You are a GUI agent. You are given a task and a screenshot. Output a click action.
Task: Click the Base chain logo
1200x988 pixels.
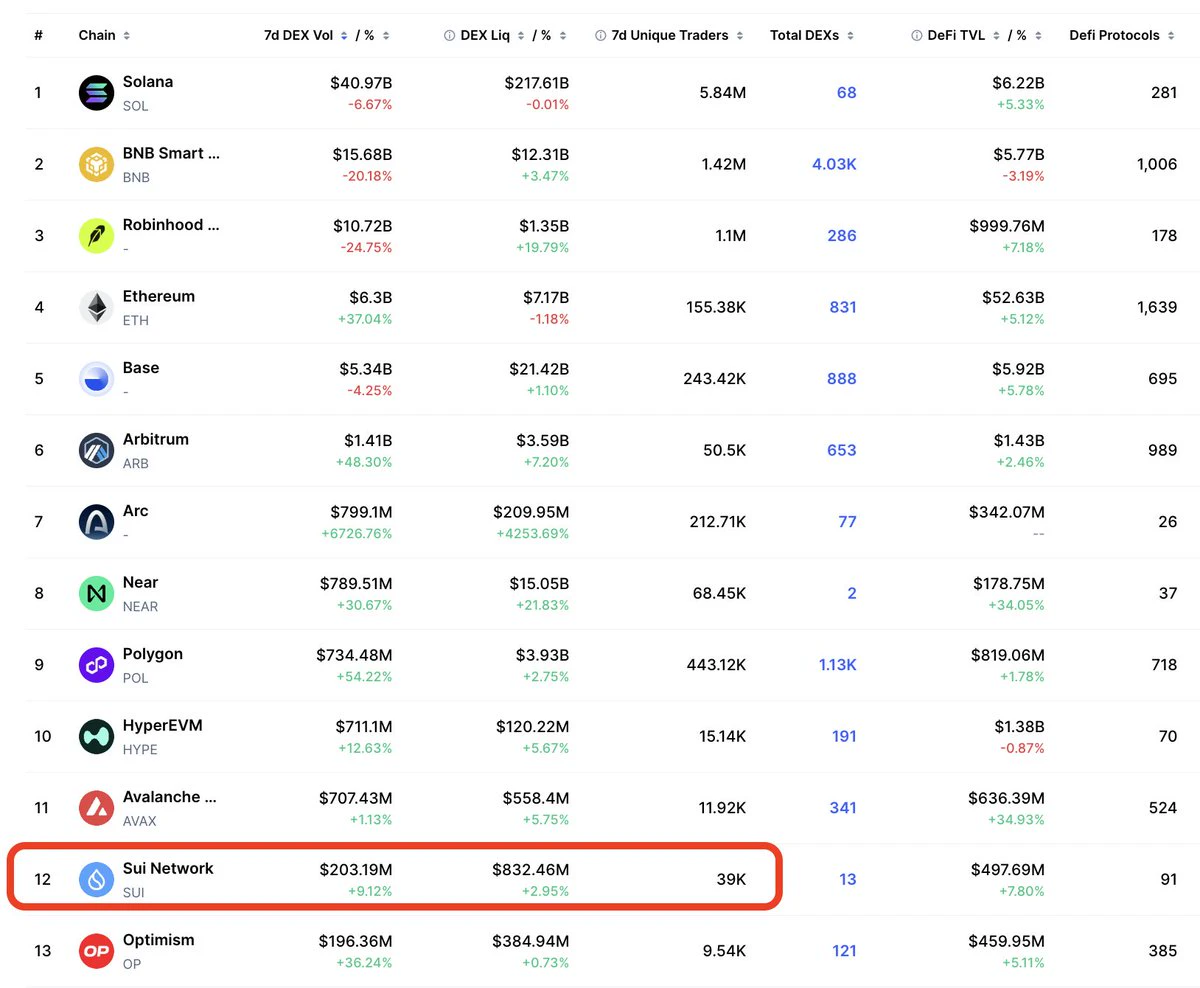coord(96,379)
